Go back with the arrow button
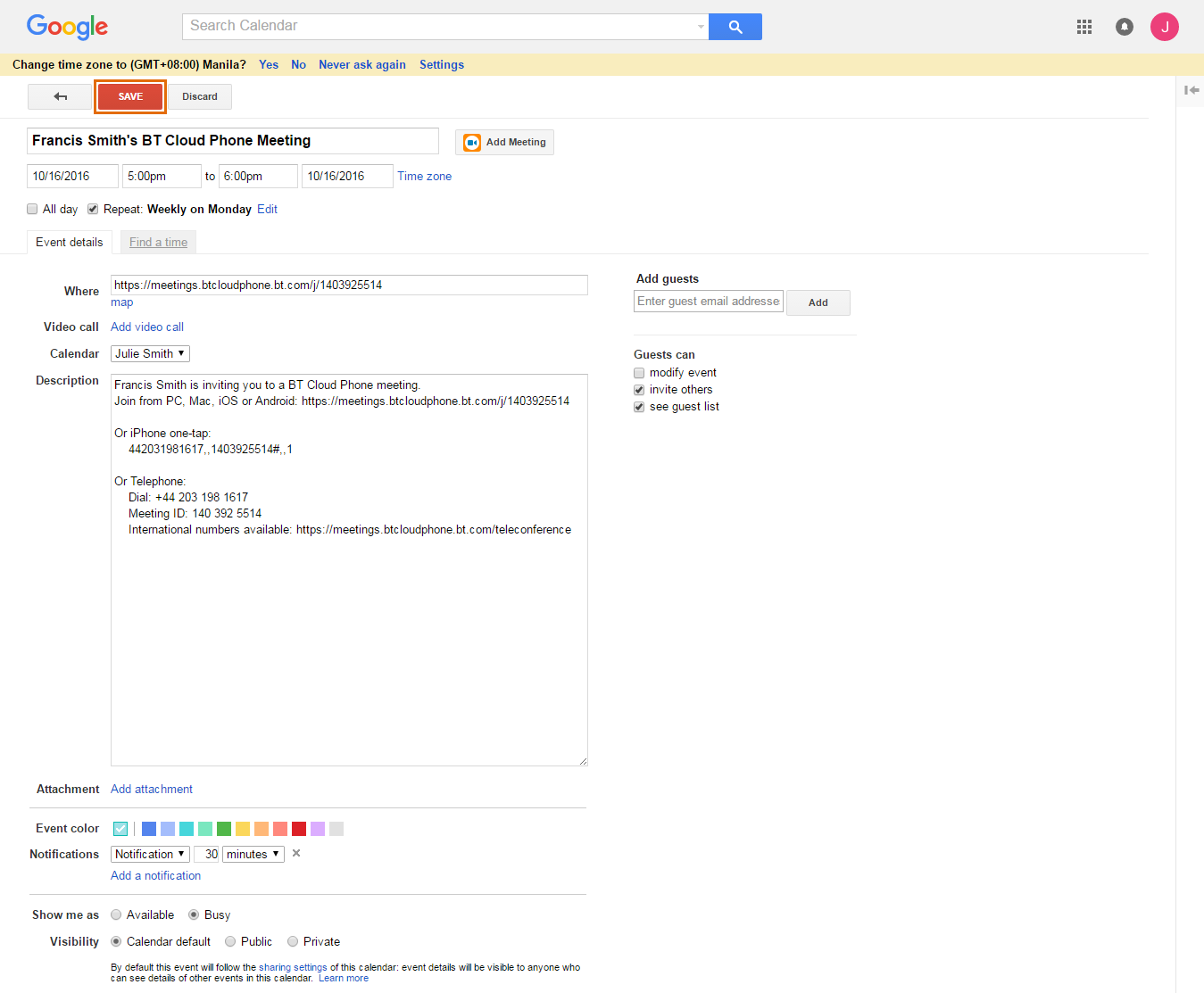 60,96
